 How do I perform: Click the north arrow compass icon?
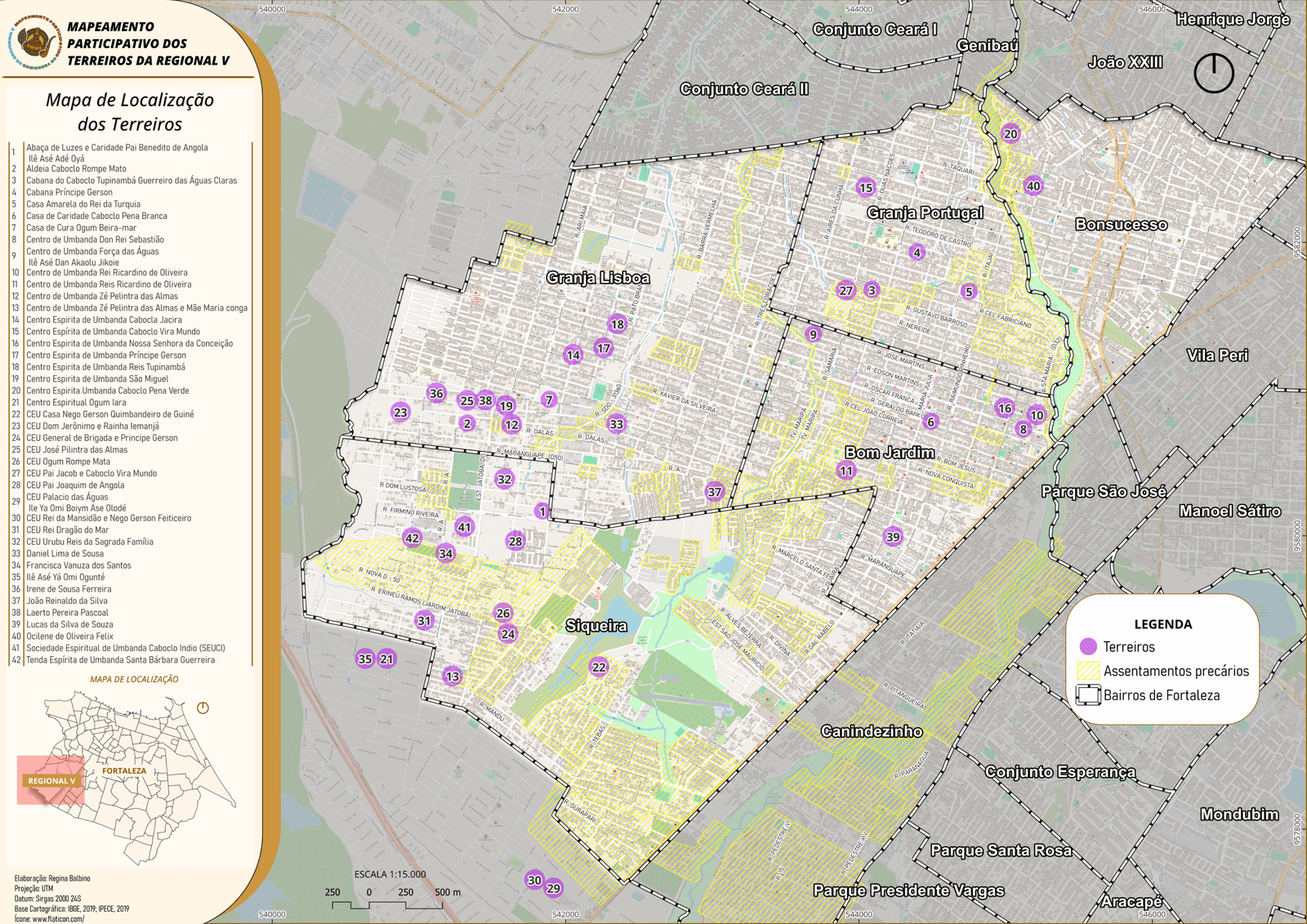[1214, 73]
